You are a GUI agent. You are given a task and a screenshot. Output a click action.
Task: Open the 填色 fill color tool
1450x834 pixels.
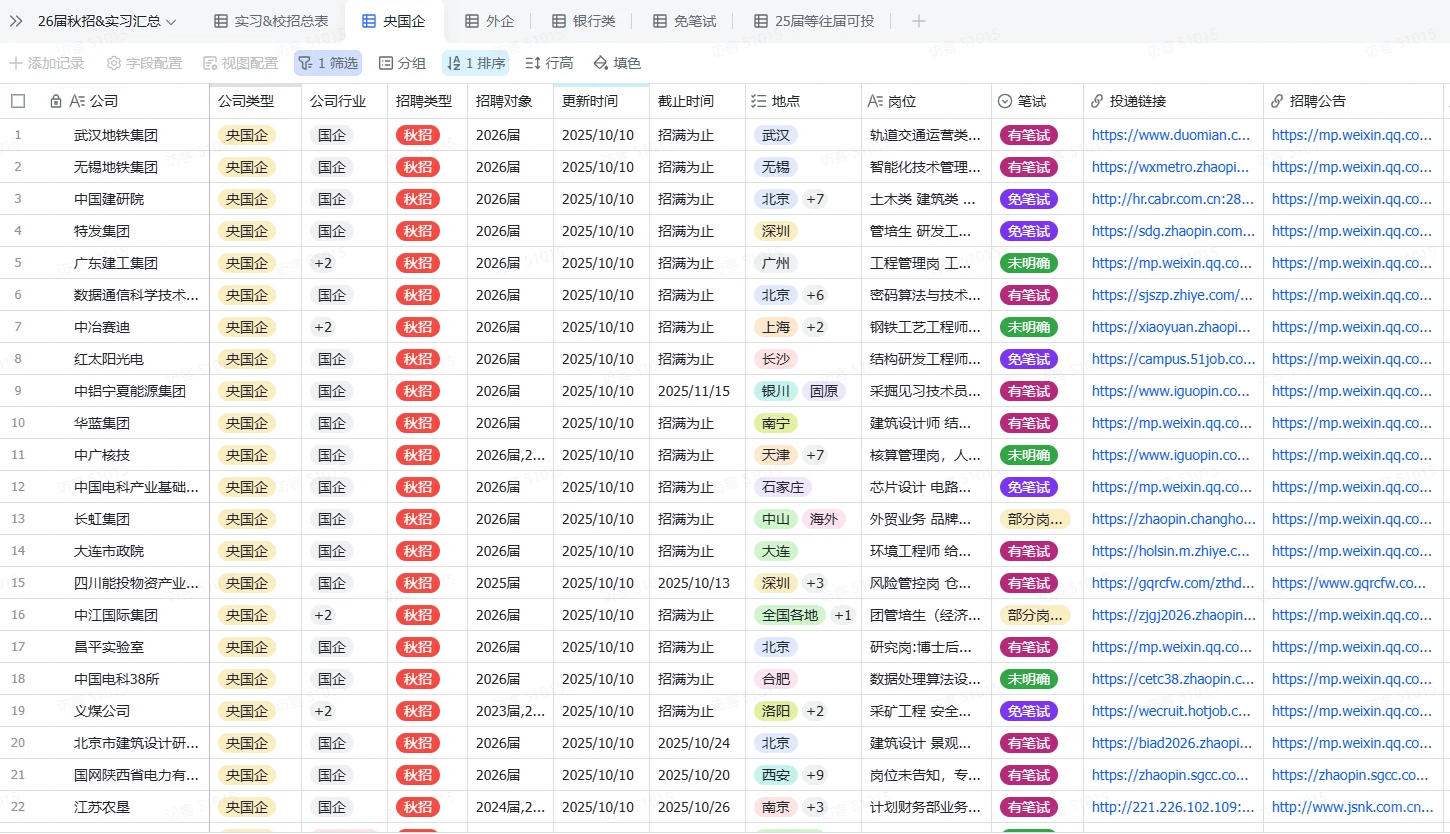point(617,63)
